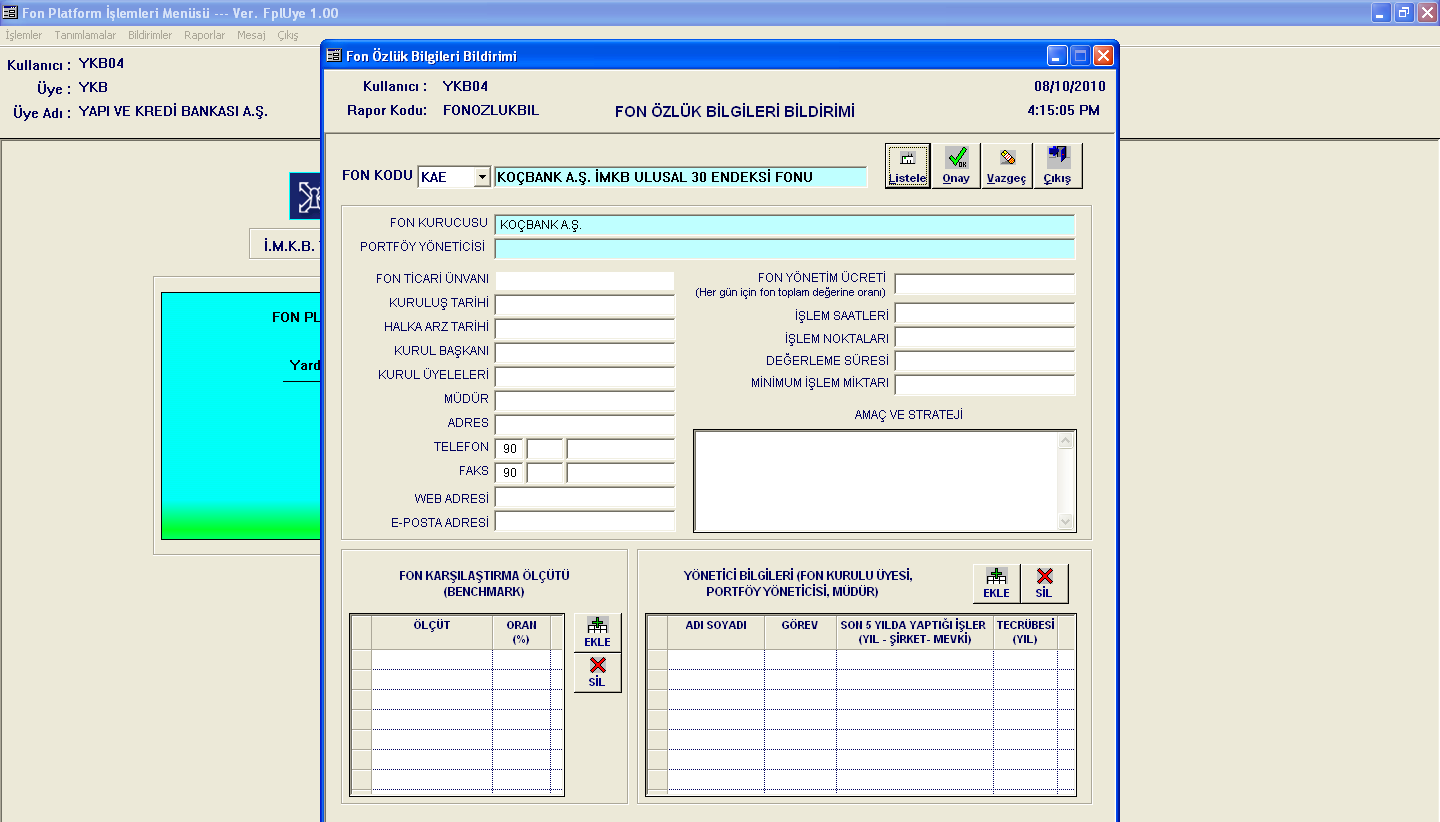1440x822 pixels.
Task: Click the TELEFON area code field
Action: (545, 449)
